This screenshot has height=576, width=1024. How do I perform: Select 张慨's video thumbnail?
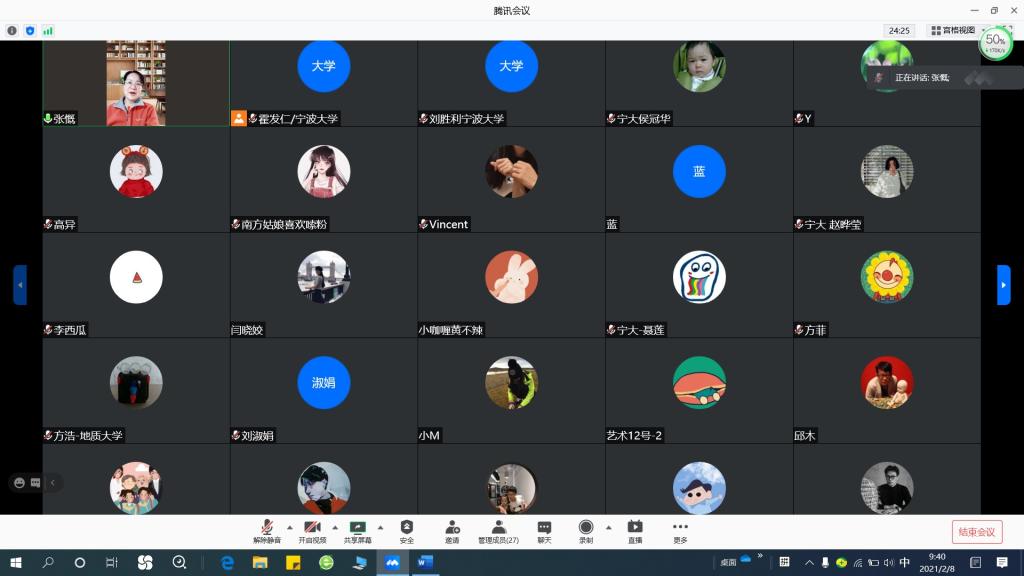(x=136, y=83)
